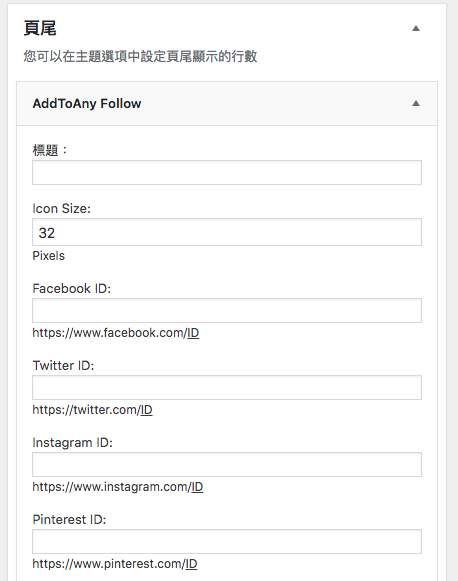Image resolution: width=458 pixels, height=581 pixels.
Task: Focus the 標題 text field
Action: pos(227,172)
